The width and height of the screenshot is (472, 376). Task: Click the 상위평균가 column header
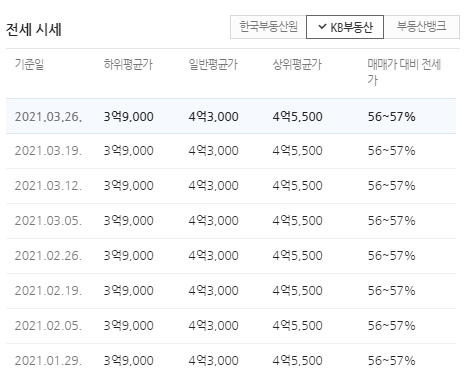point(297,64)
